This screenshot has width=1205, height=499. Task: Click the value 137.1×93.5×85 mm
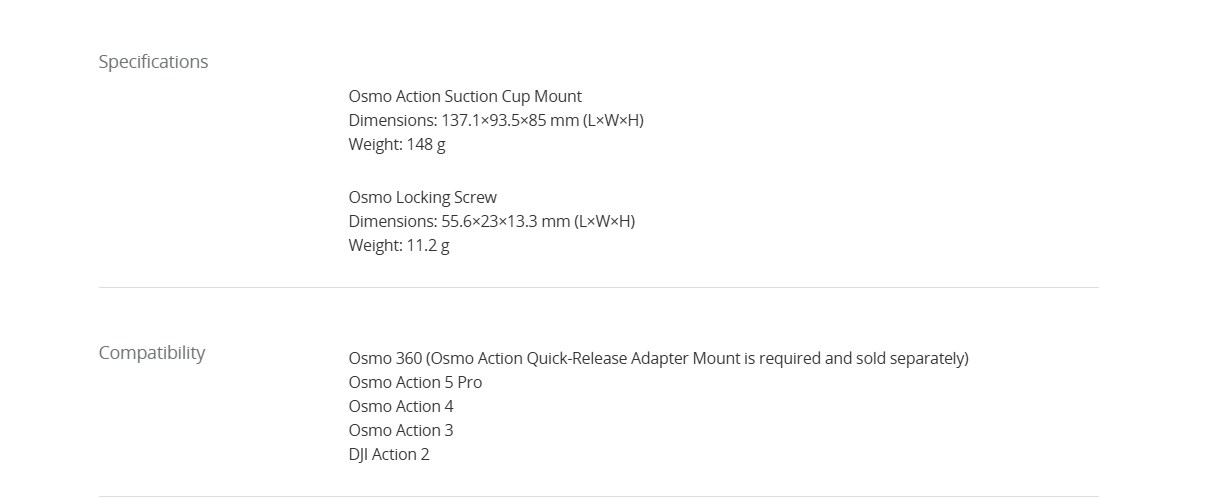pos(510,120)
